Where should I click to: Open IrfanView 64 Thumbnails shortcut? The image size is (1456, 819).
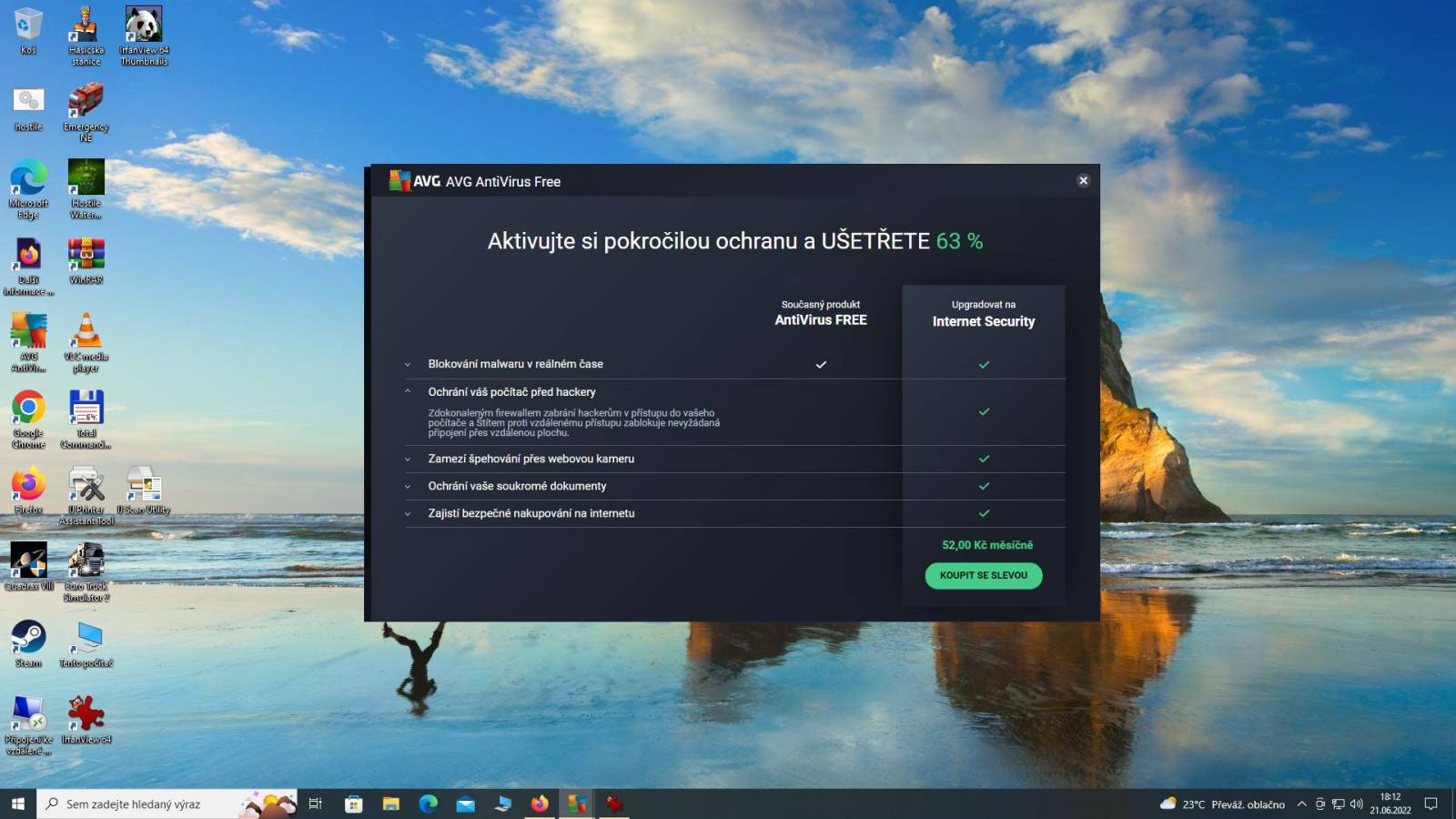pyautogui.click(x=144, y=36)
